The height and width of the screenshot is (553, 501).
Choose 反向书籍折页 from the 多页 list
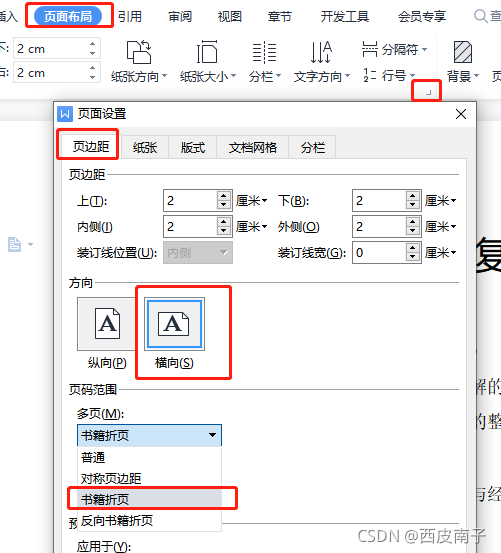(x=149, y=520)
